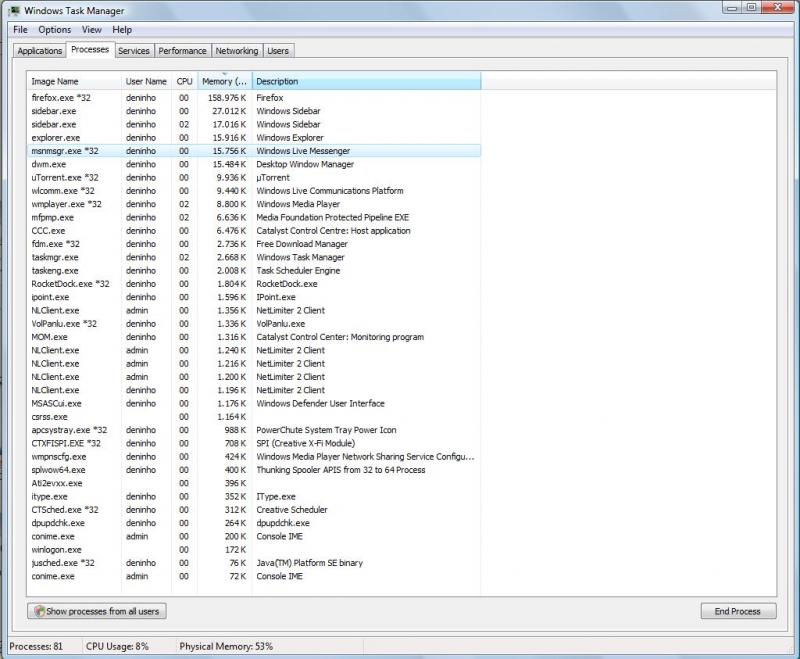Image resolution: width=800 pixels, height=659 pixels.
Task: Select msnmsgr.exe *32 process row
Action: pyautogui.click(x=254, y=151)
